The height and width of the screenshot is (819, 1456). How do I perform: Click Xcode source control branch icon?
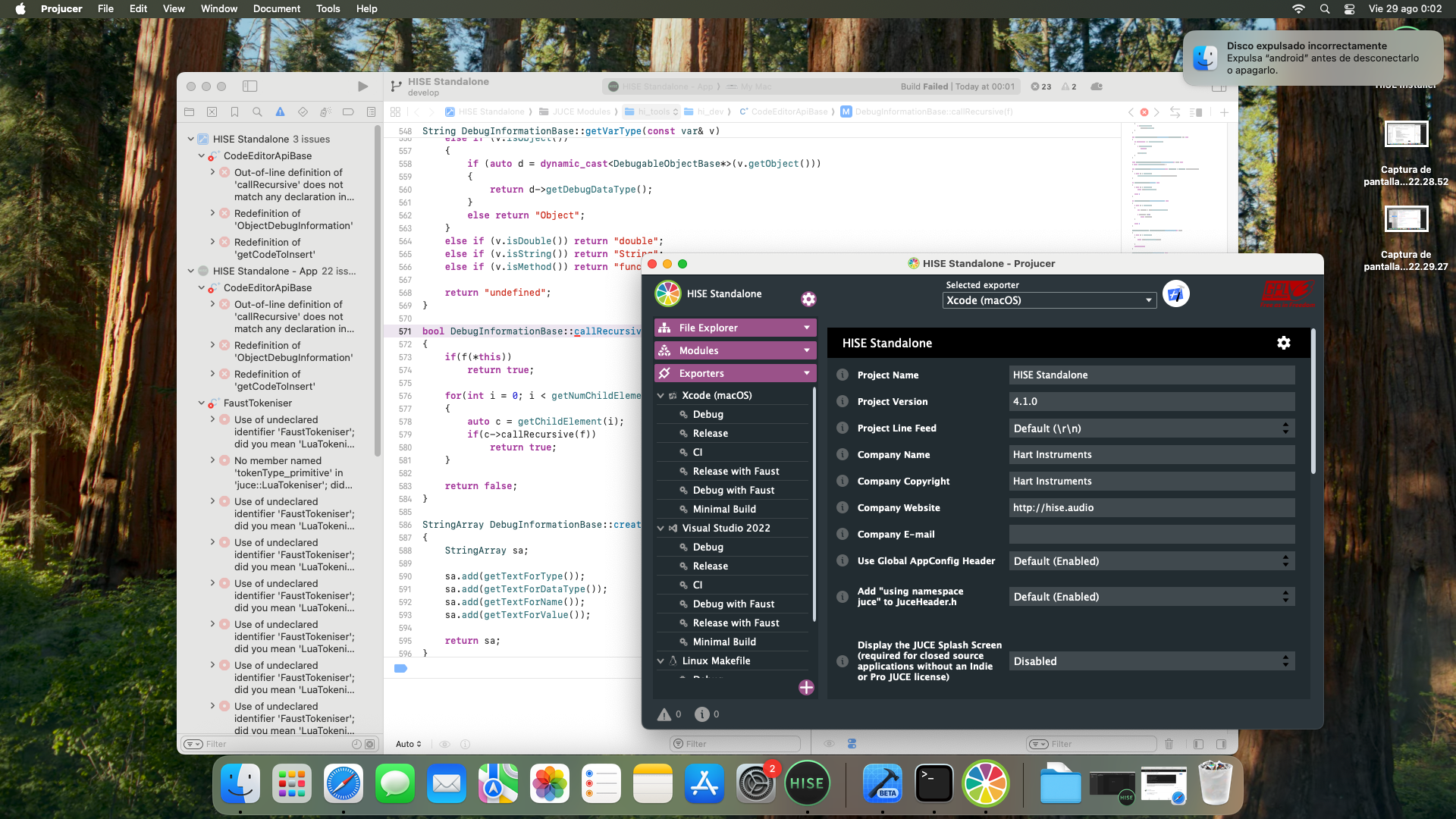[x=396, y=86]
